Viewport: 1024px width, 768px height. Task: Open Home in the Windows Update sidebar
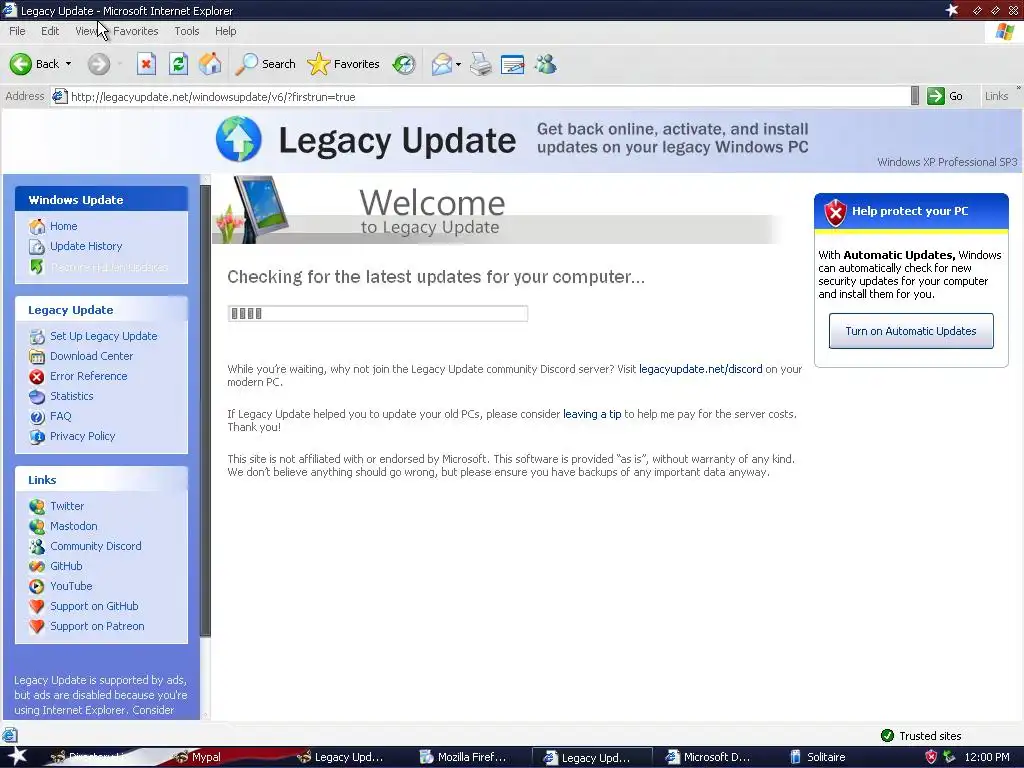63,226
